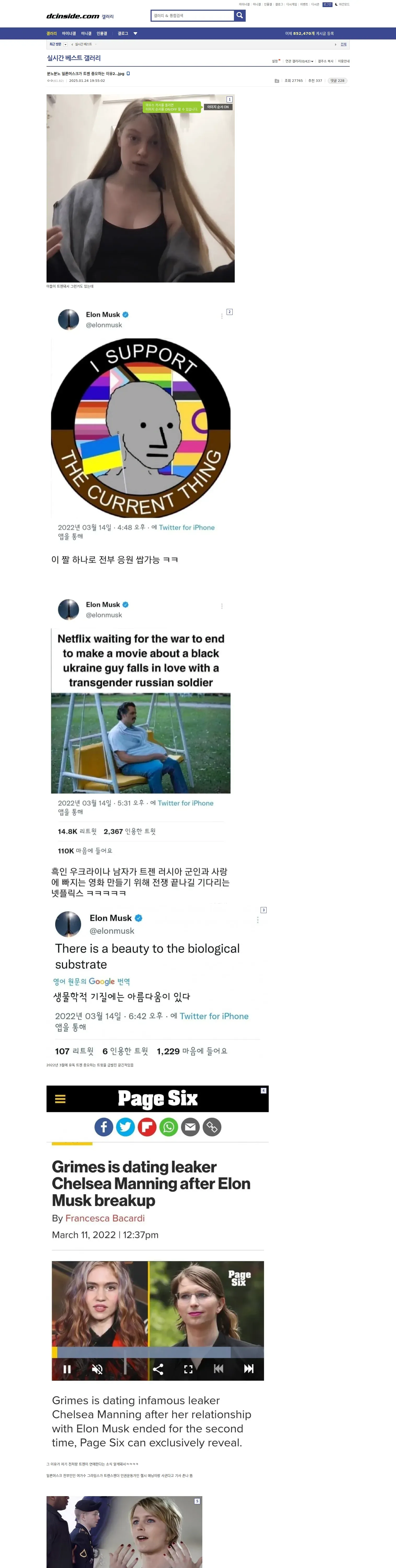Click the red Flipboard share icon
This screenshot has height=1568, width=396.
[147, 1127]
